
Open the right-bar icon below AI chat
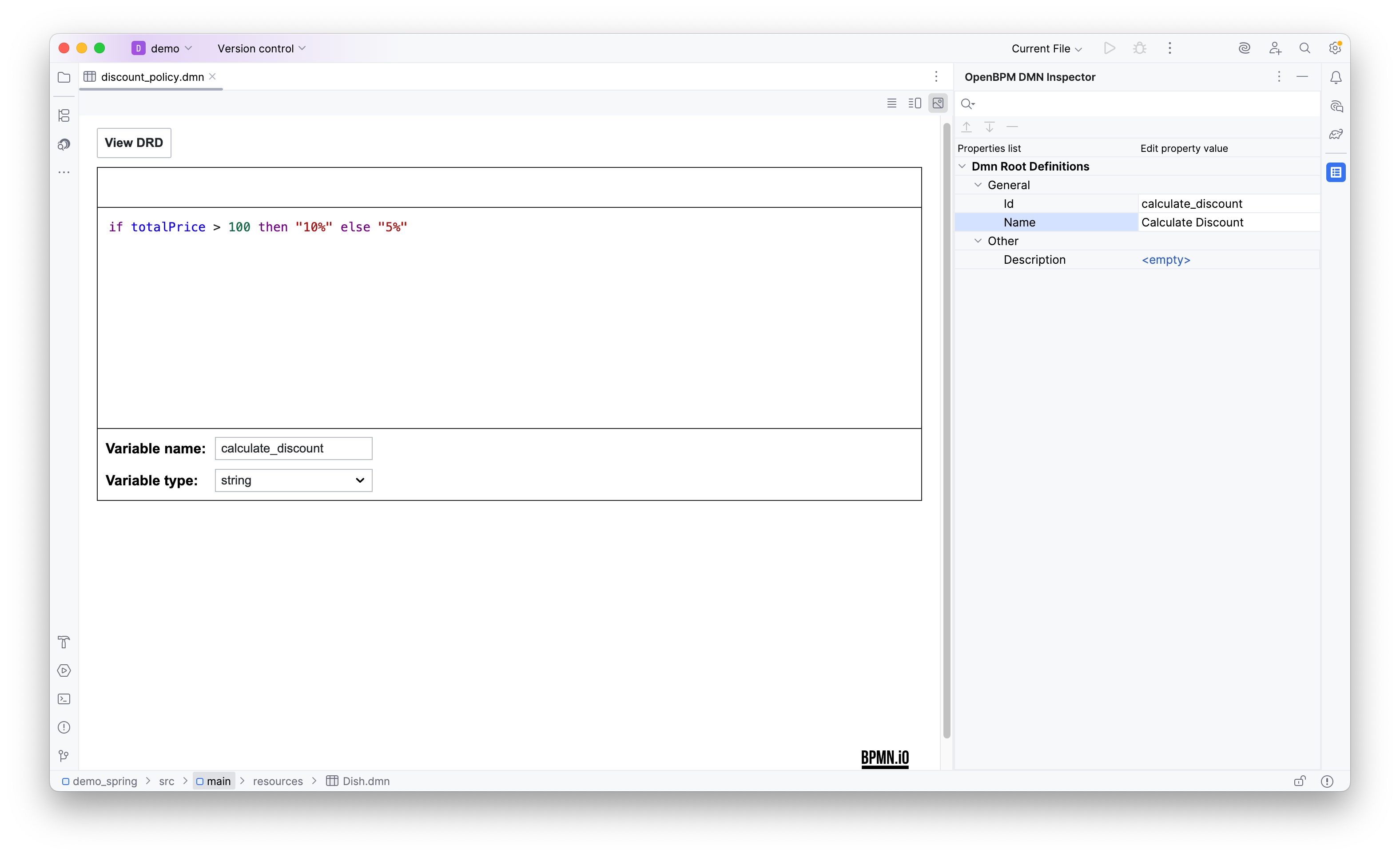click(1336, 135)
